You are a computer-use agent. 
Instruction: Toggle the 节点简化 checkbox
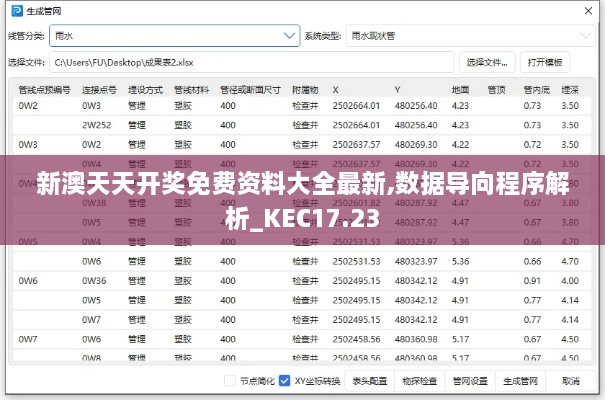[230, 381]
